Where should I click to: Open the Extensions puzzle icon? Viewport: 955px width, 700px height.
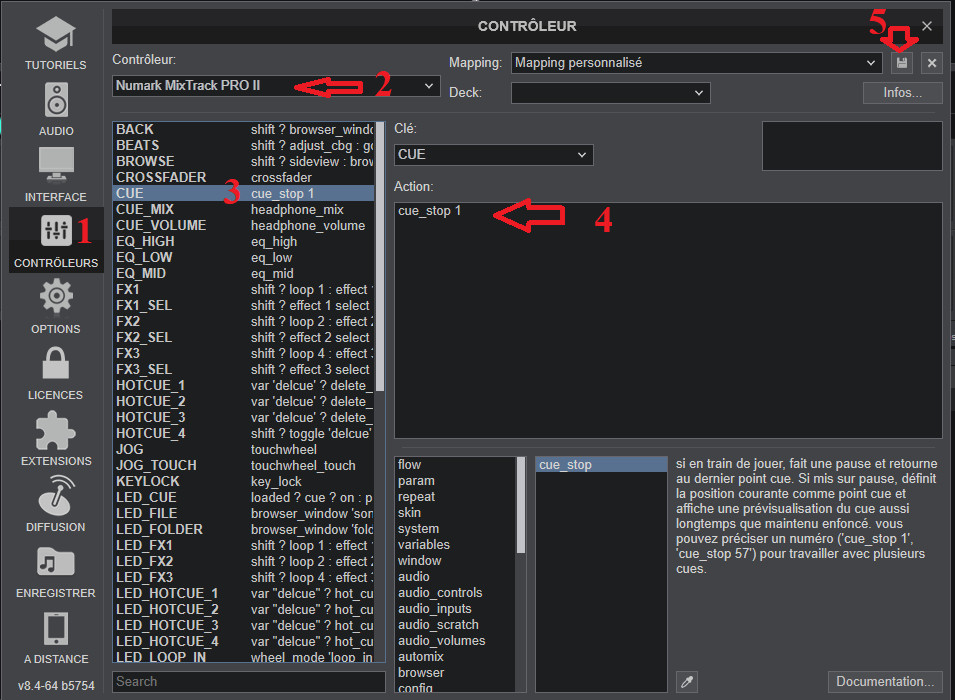pos(55,431)
